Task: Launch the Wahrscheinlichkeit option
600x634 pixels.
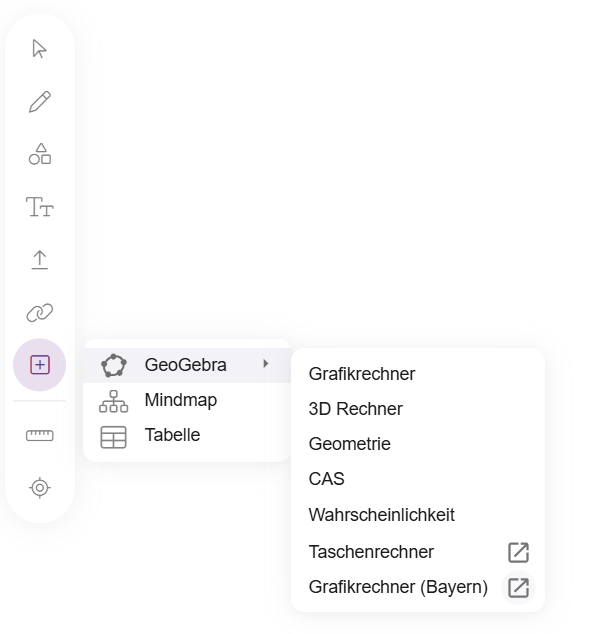Action: [x=382, y=515]
